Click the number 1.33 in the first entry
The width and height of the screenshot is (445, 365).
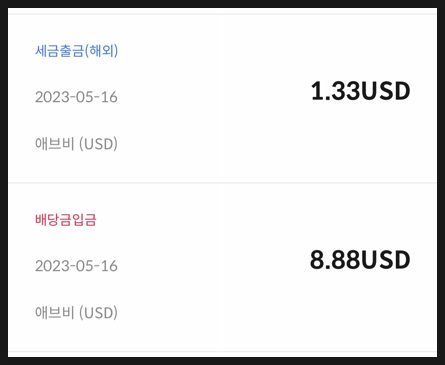pyautogui.click(x=335, y=91)
